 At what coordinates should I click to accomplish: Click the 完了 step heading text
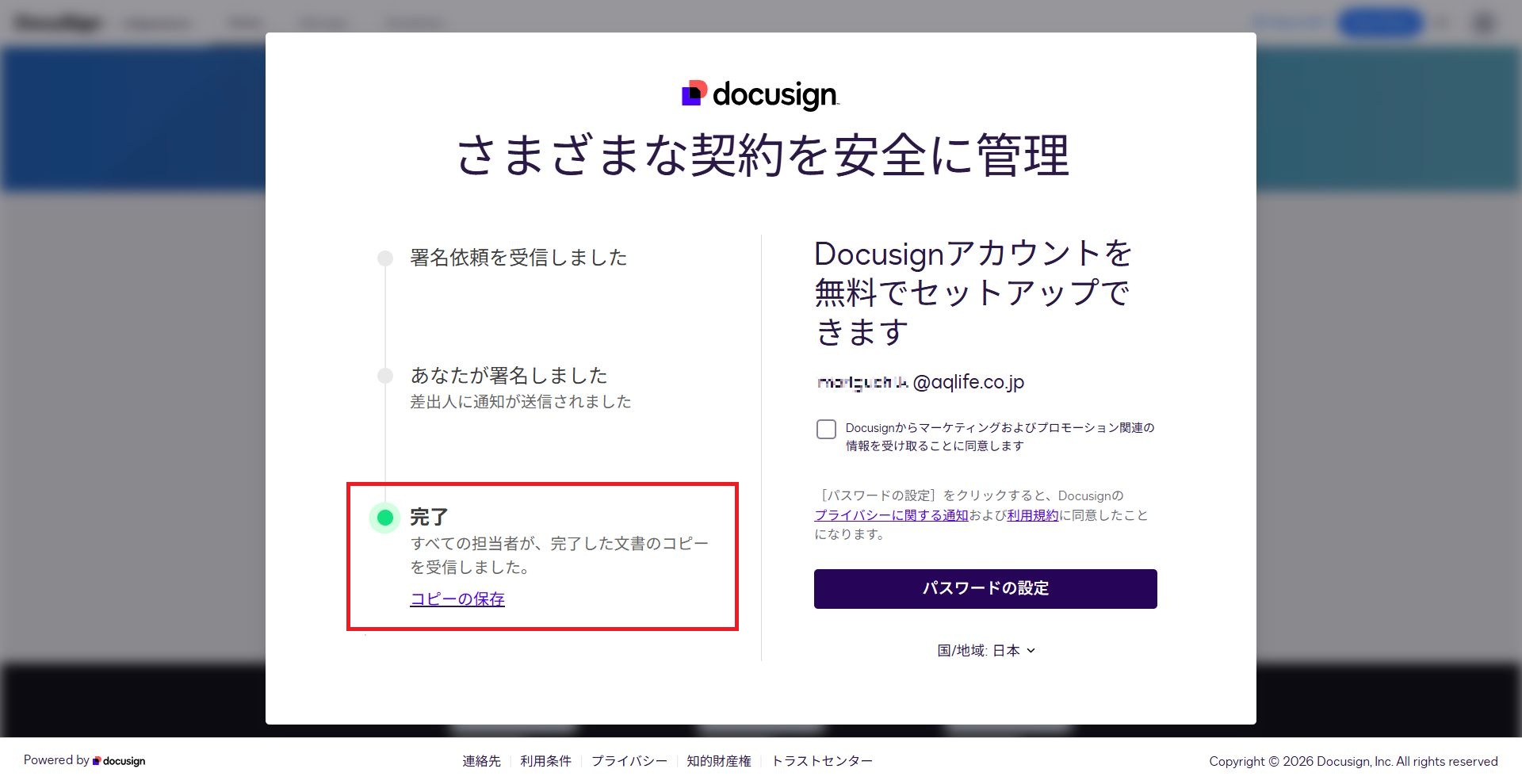[x=429, y=517]
